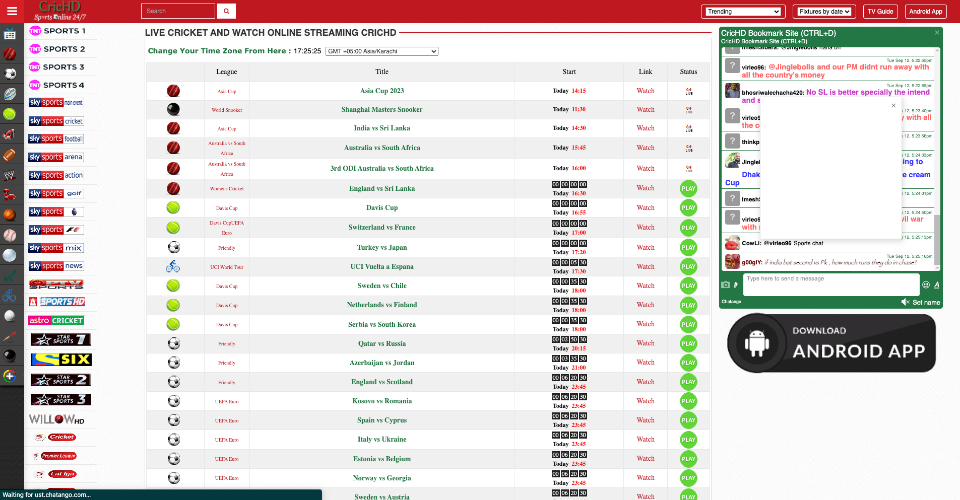The width and height of the screenshot is (960, 500).
Task: Open Sky Sports Football channel
Action: point(56,139)
